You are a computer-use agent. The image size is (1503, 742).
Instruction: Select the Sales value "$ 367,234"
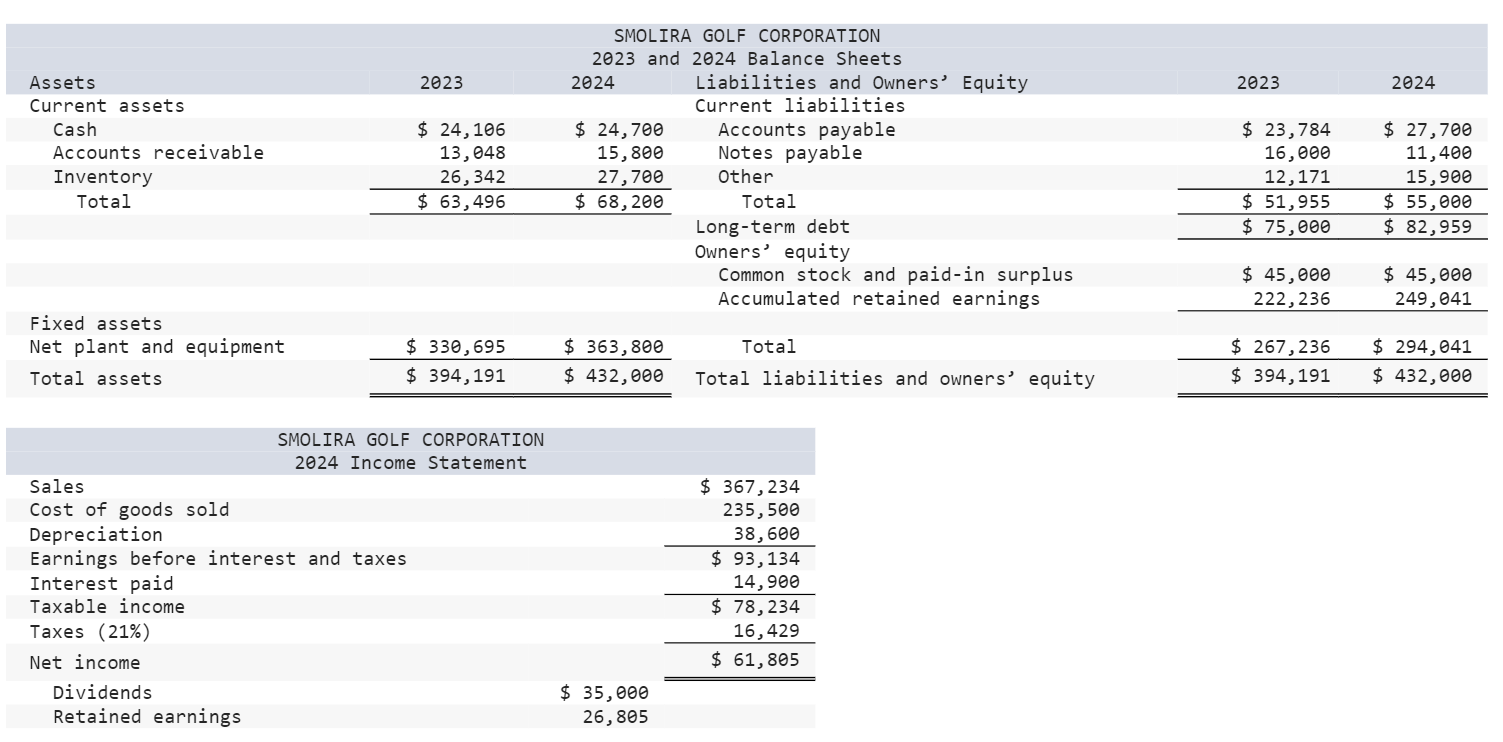[x=749, y=486]
